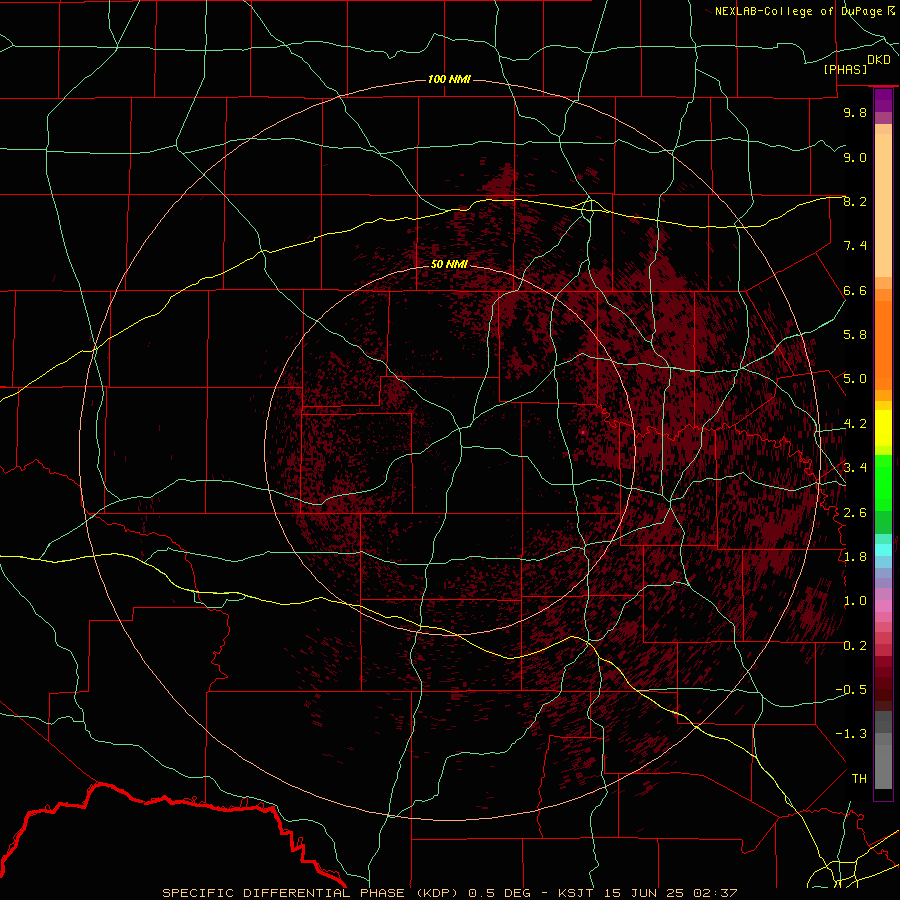Click the 6.6 value on the scale
900x900 pixels.
[855, 290]
